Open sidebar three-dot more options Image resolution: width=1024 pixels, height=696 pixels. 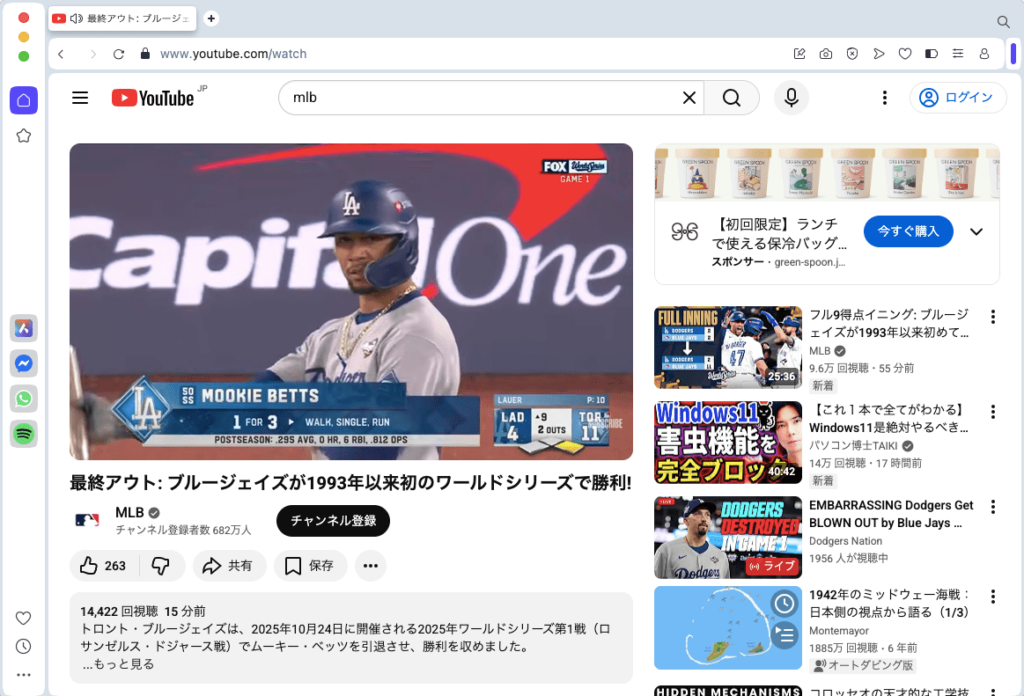(24, 675)
